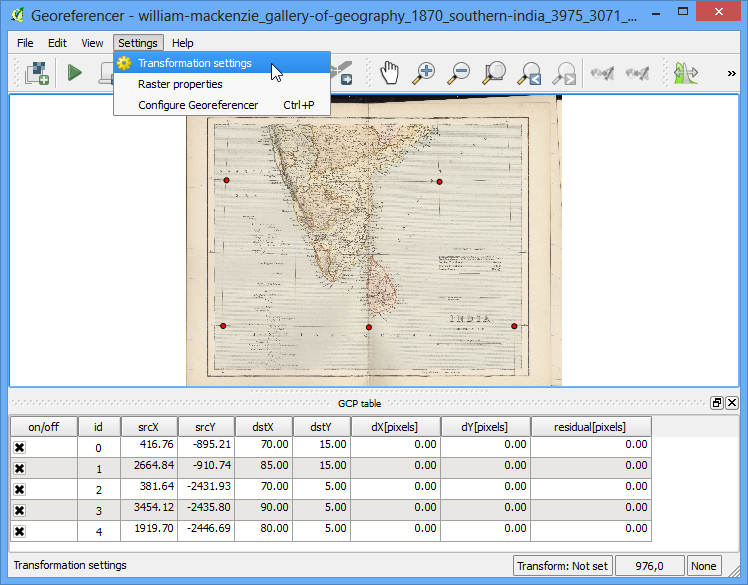Sort by on/off column header
The height and width of the screenshot is (585, 748).
point(44,427)
